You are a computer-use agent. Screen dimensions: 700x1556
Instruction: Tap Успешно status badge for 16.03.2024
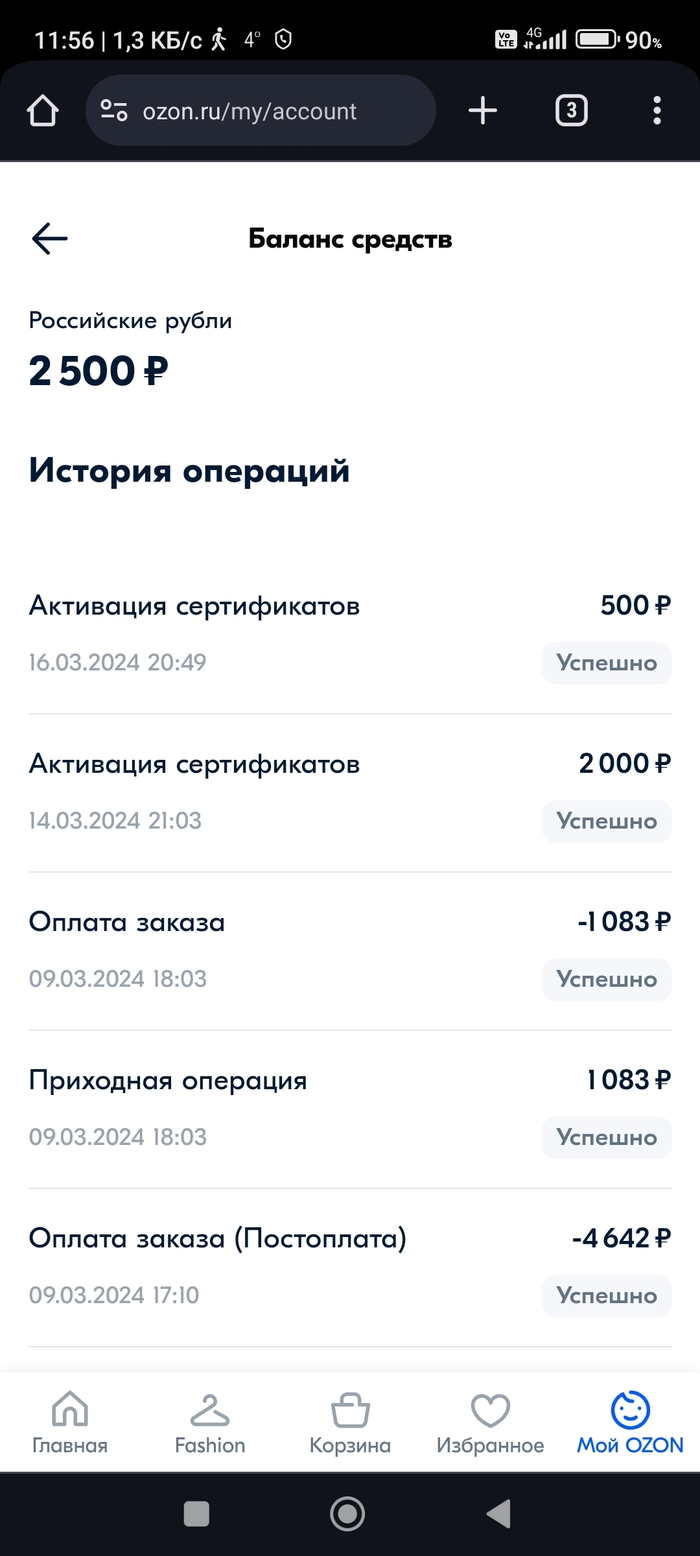606,663
